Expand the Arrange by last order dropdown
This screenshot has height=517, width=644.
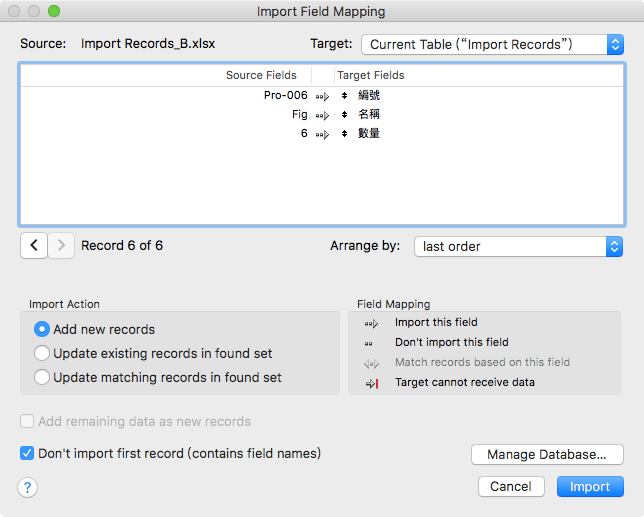[x=518, y=246]
